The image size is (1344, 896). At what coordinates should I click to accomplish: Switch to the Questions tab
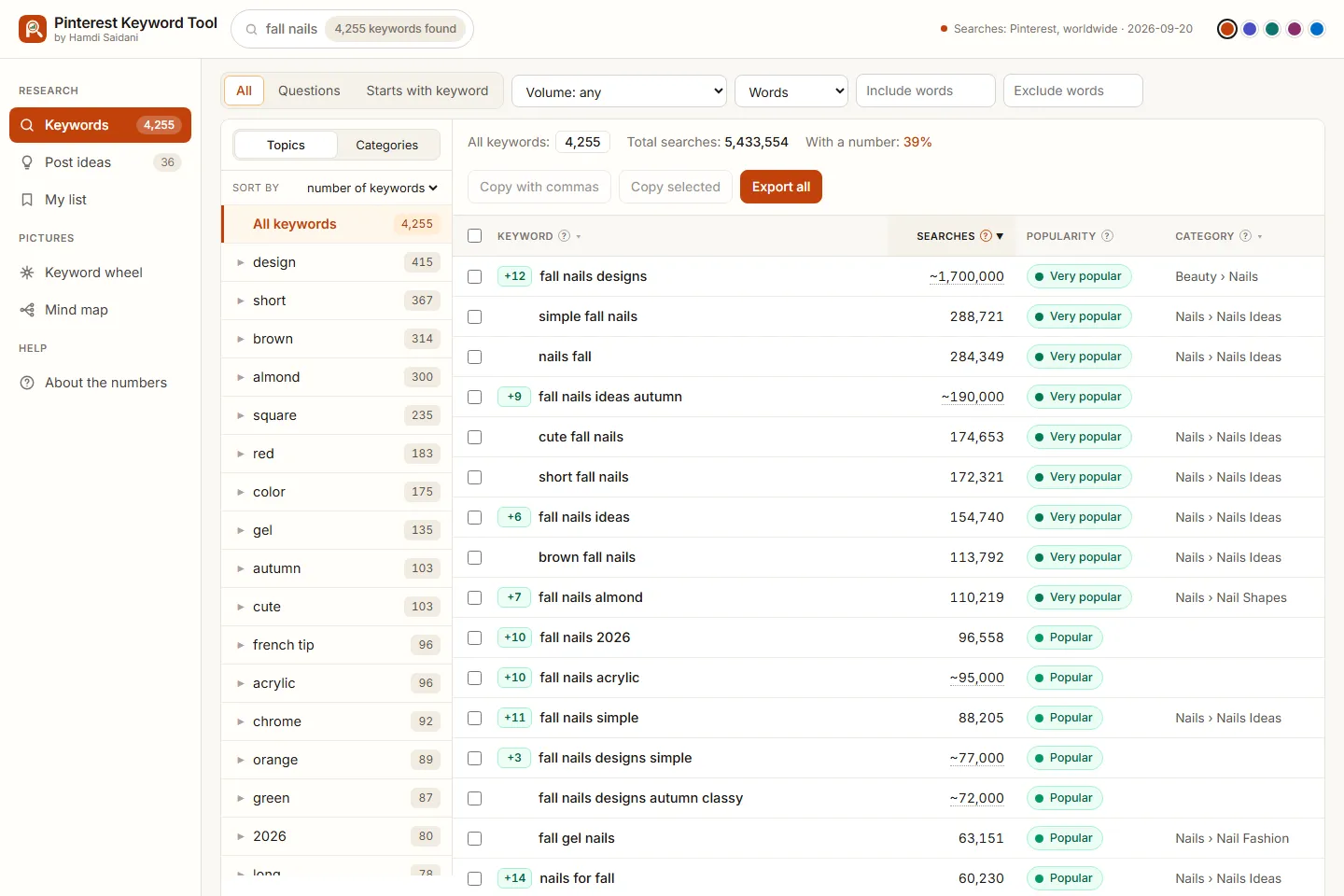[309, 91]
